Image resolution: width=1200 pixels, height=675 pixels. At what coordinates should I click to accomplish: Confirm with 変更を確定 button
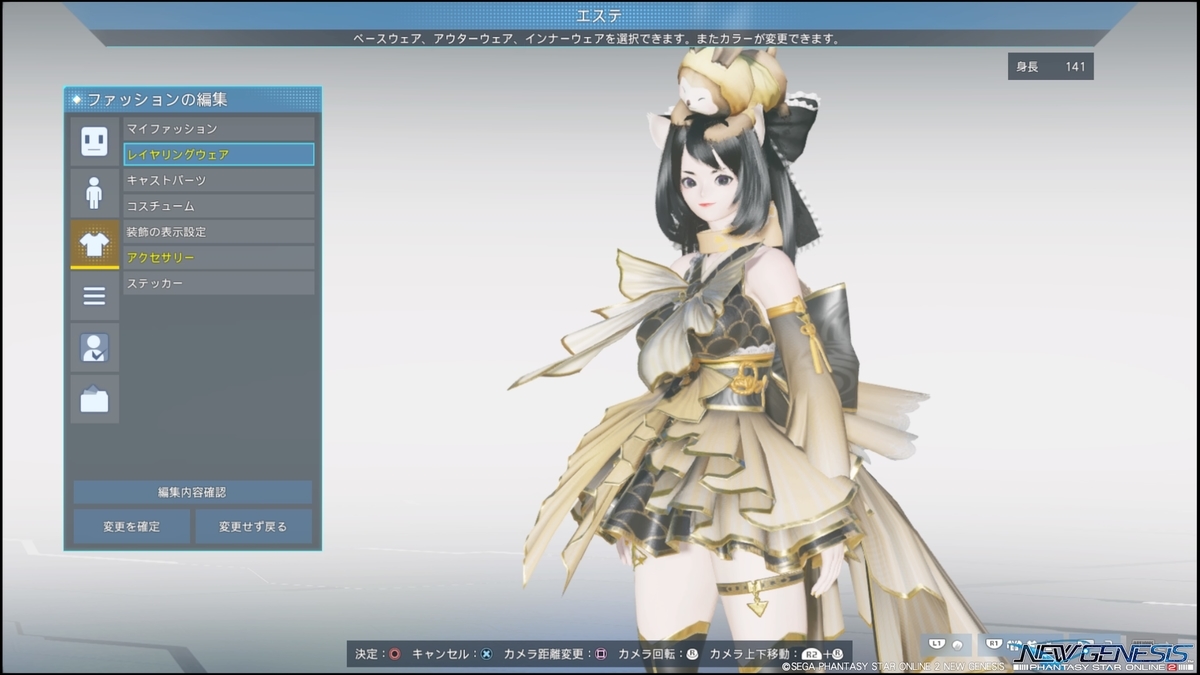(131, 526)
